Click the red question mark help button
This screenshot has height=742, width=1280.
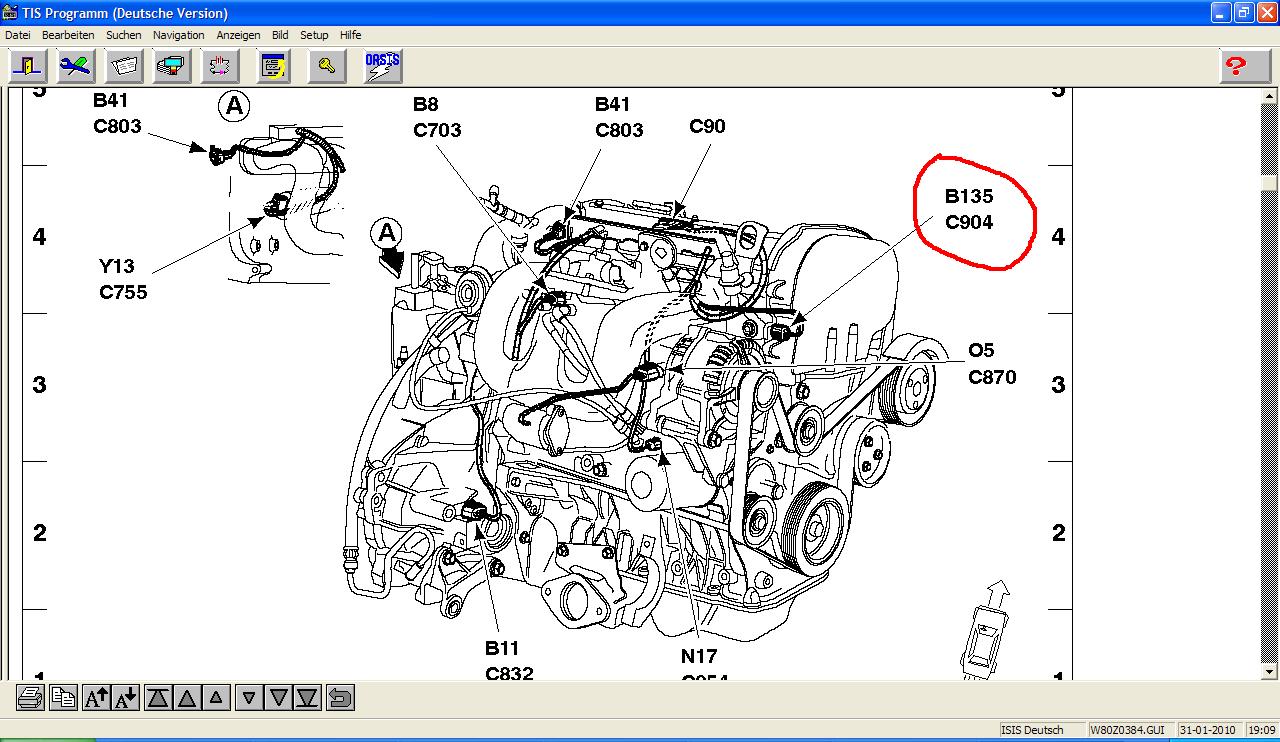click(x=1236, y=66)
